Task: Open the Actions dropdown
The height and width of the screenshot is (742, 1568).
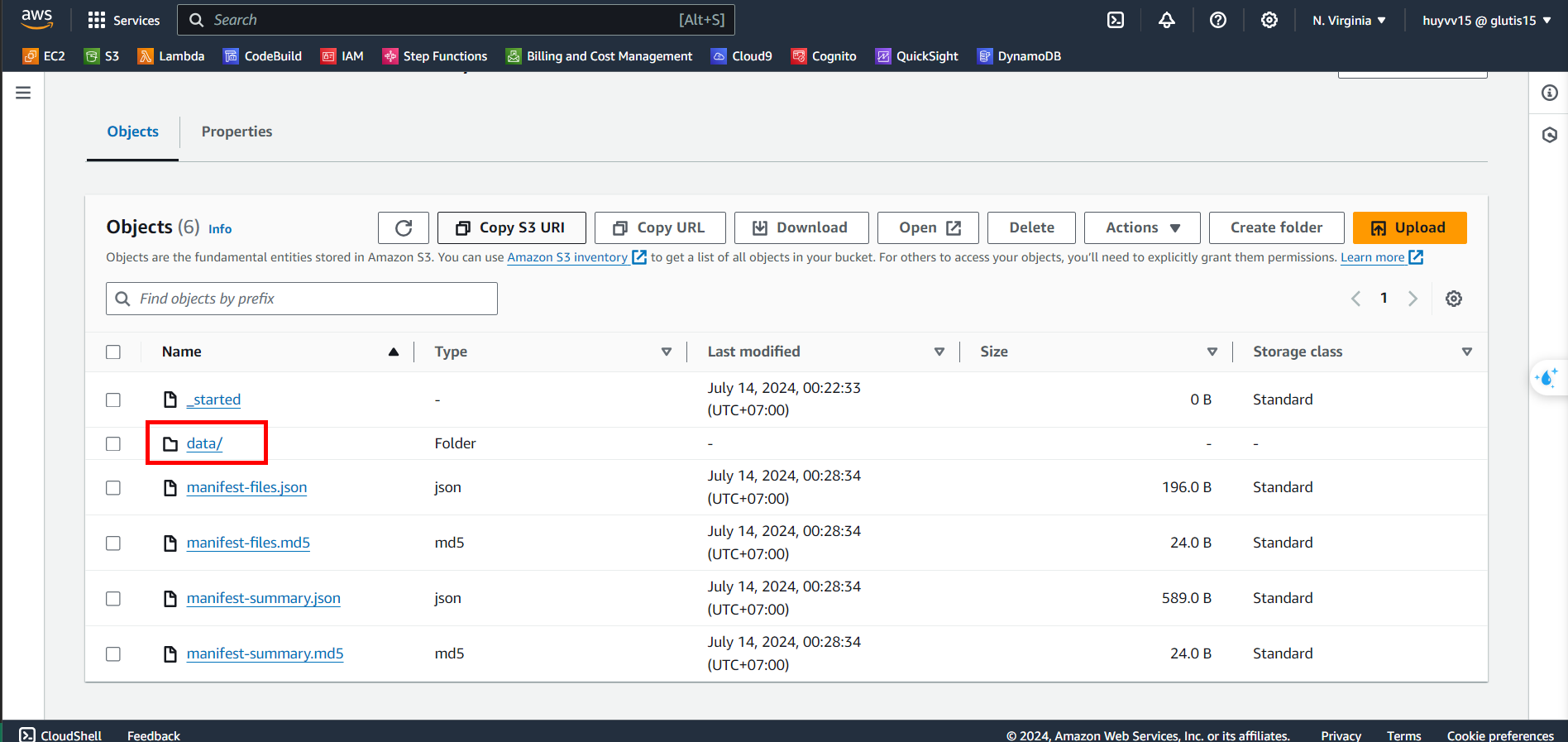Action: pyautogui.click(x=1142, y=228)
